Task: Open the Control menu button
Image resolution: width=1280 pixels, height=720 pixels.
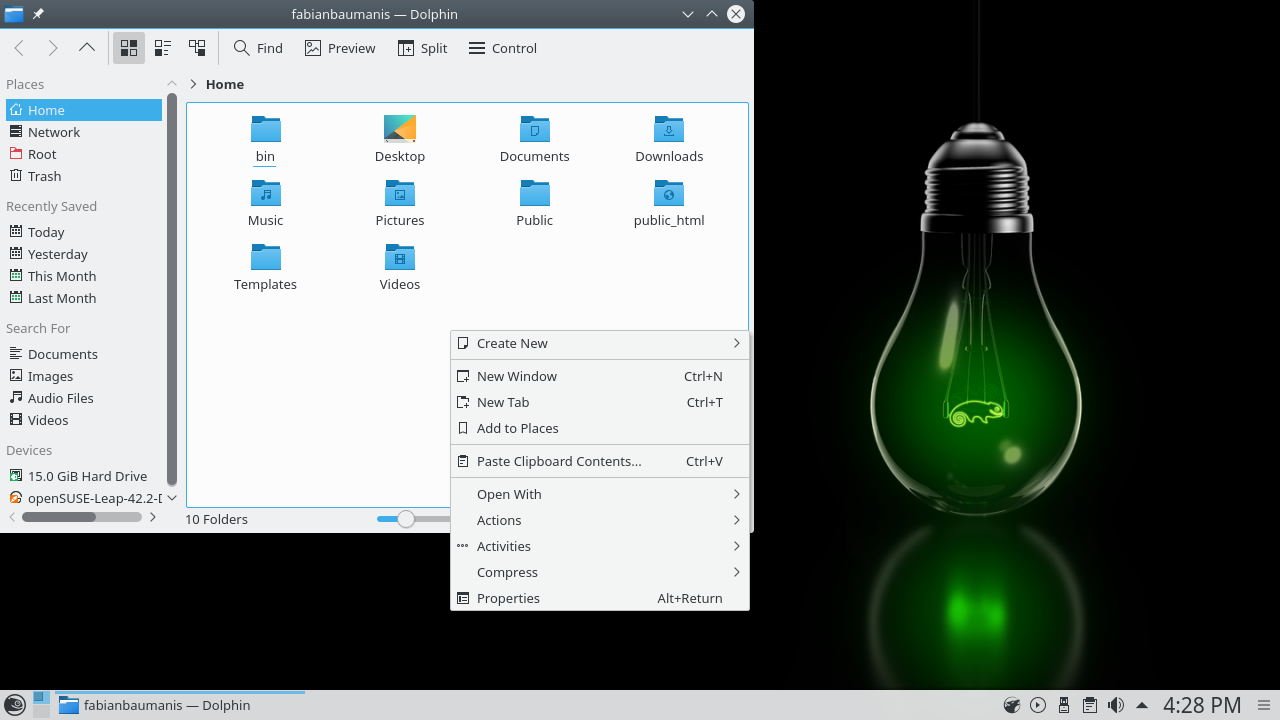Action: 503,48
